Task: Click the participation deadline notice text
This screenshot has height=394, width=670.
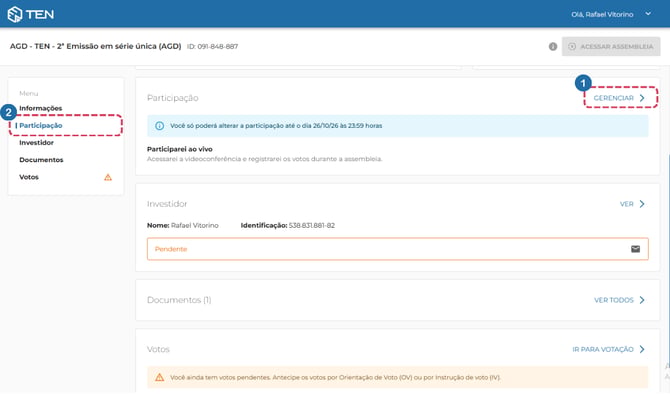Action: pyautogui.click(x=276, y=126)
